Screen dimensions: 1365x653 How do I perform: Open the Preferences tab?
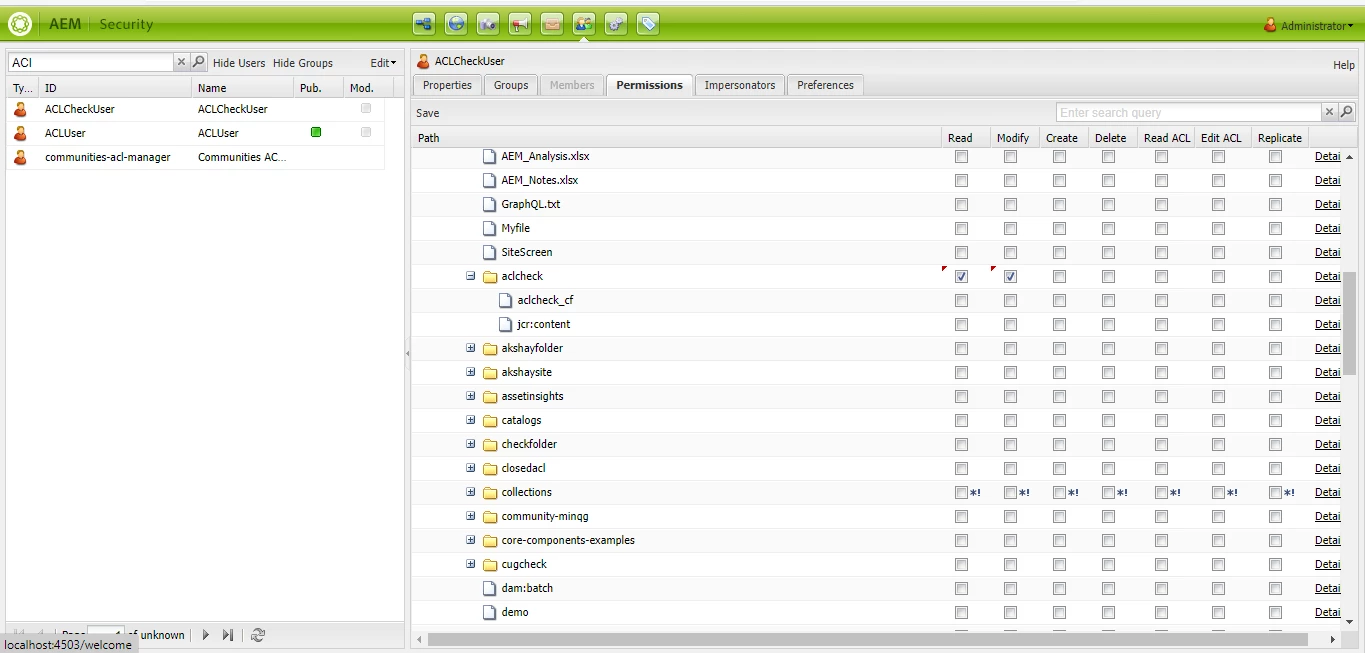click(x=825, y=85)
